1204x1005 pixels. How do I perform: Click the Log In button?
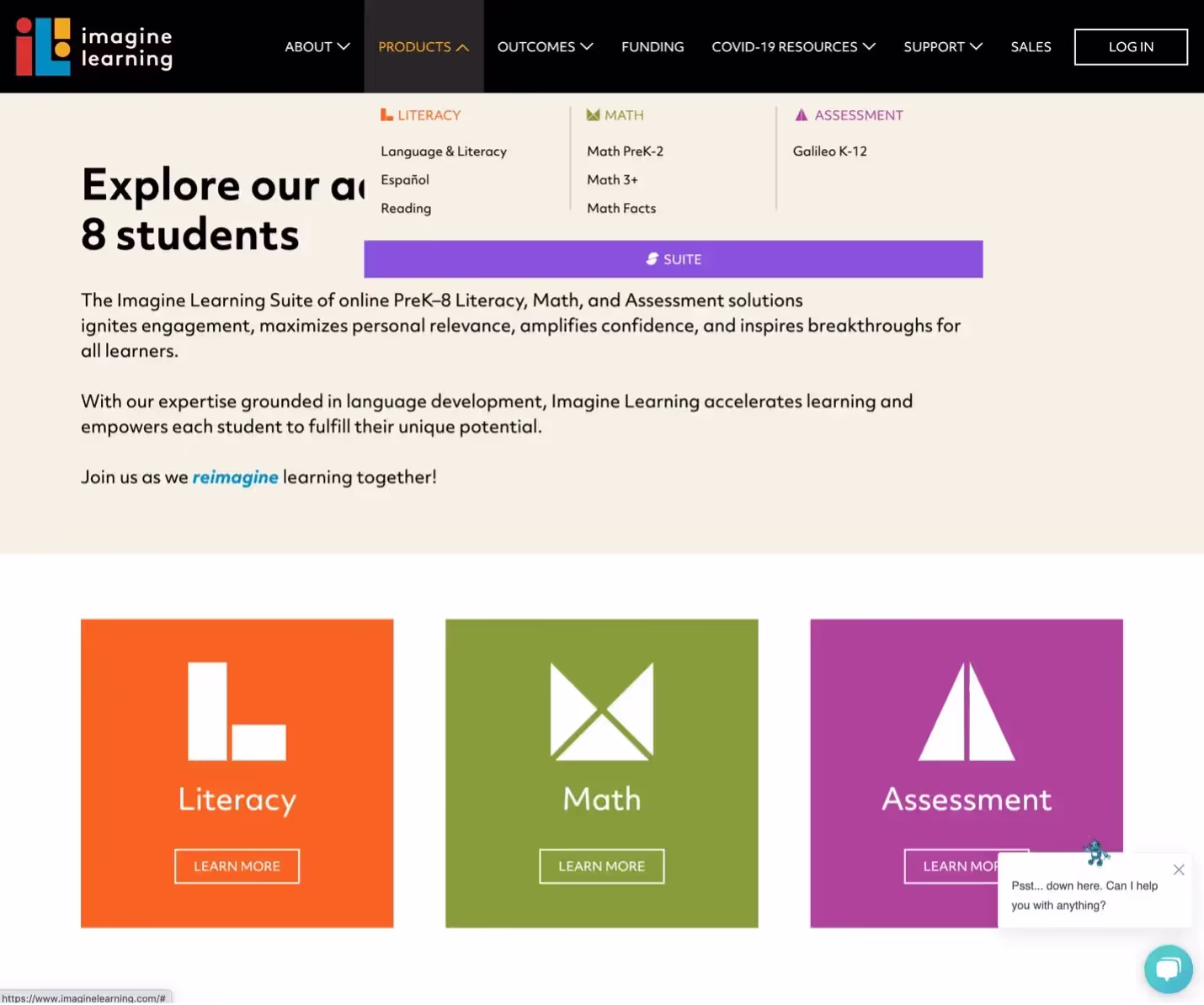click(x=1130, y=47)
